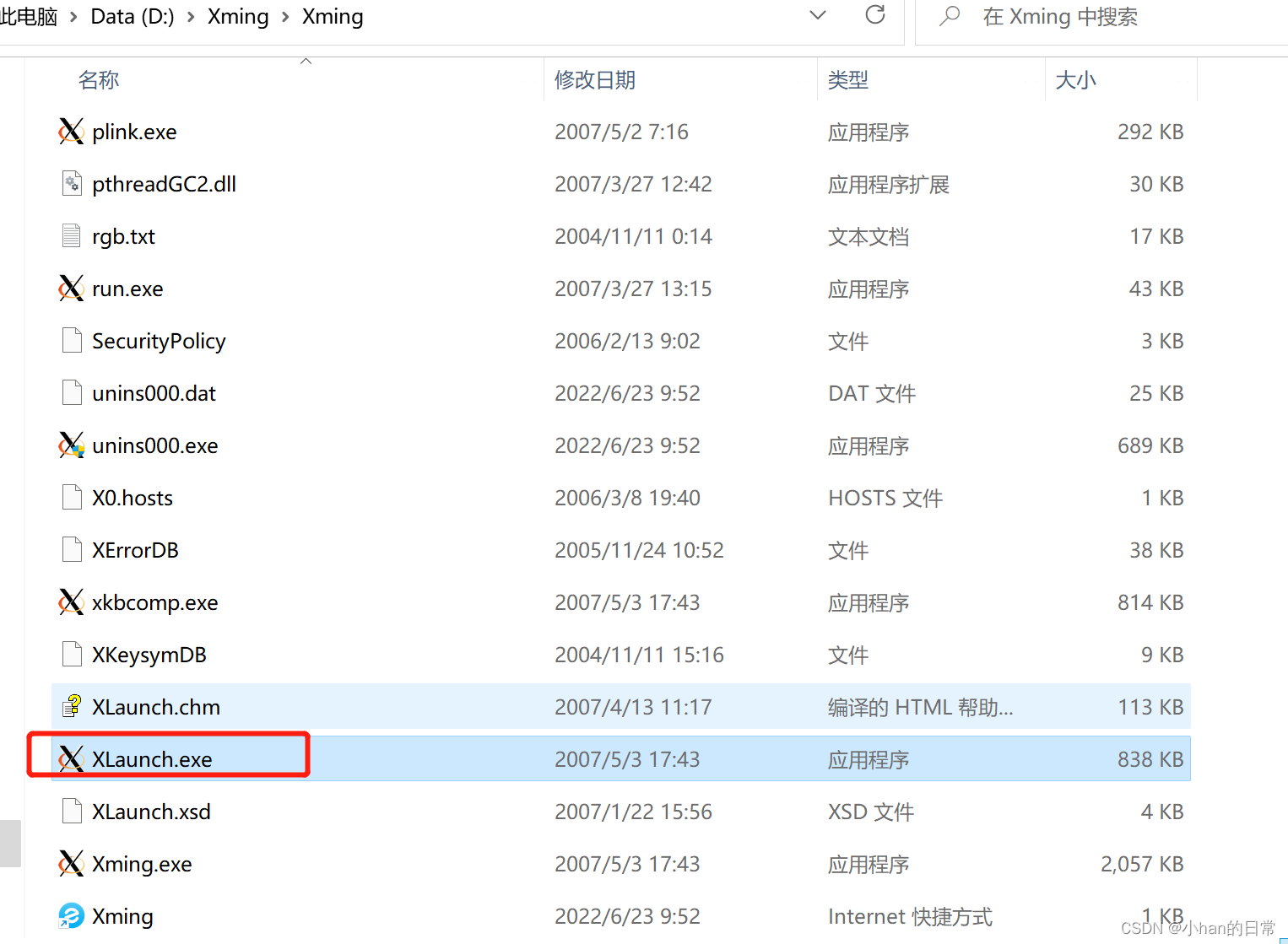Click the X0.hosts file entry
This screenshot has width=1288, height=944.
coord(132,497)
